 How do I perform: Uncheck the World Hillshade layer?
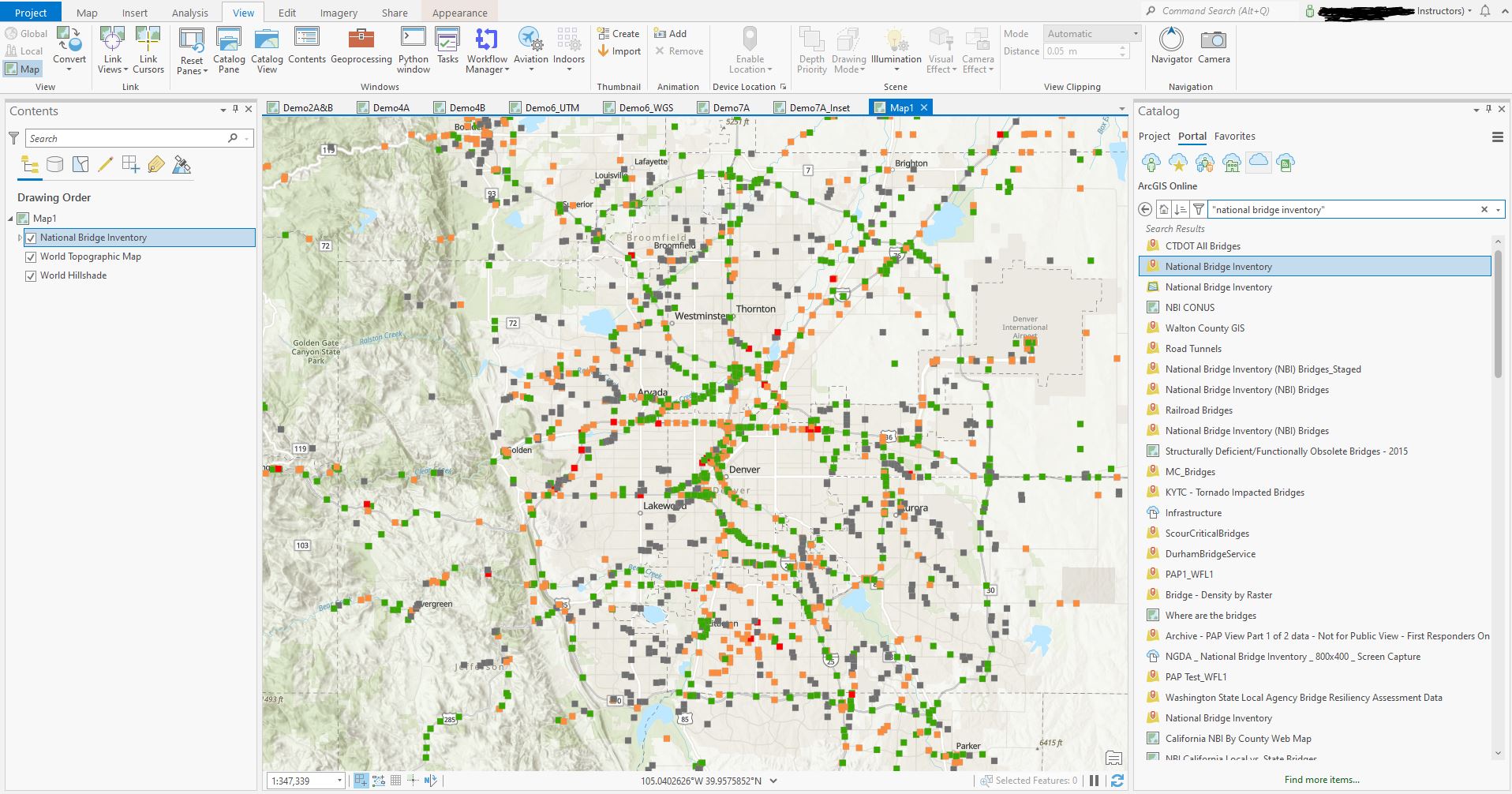[31, 275]
